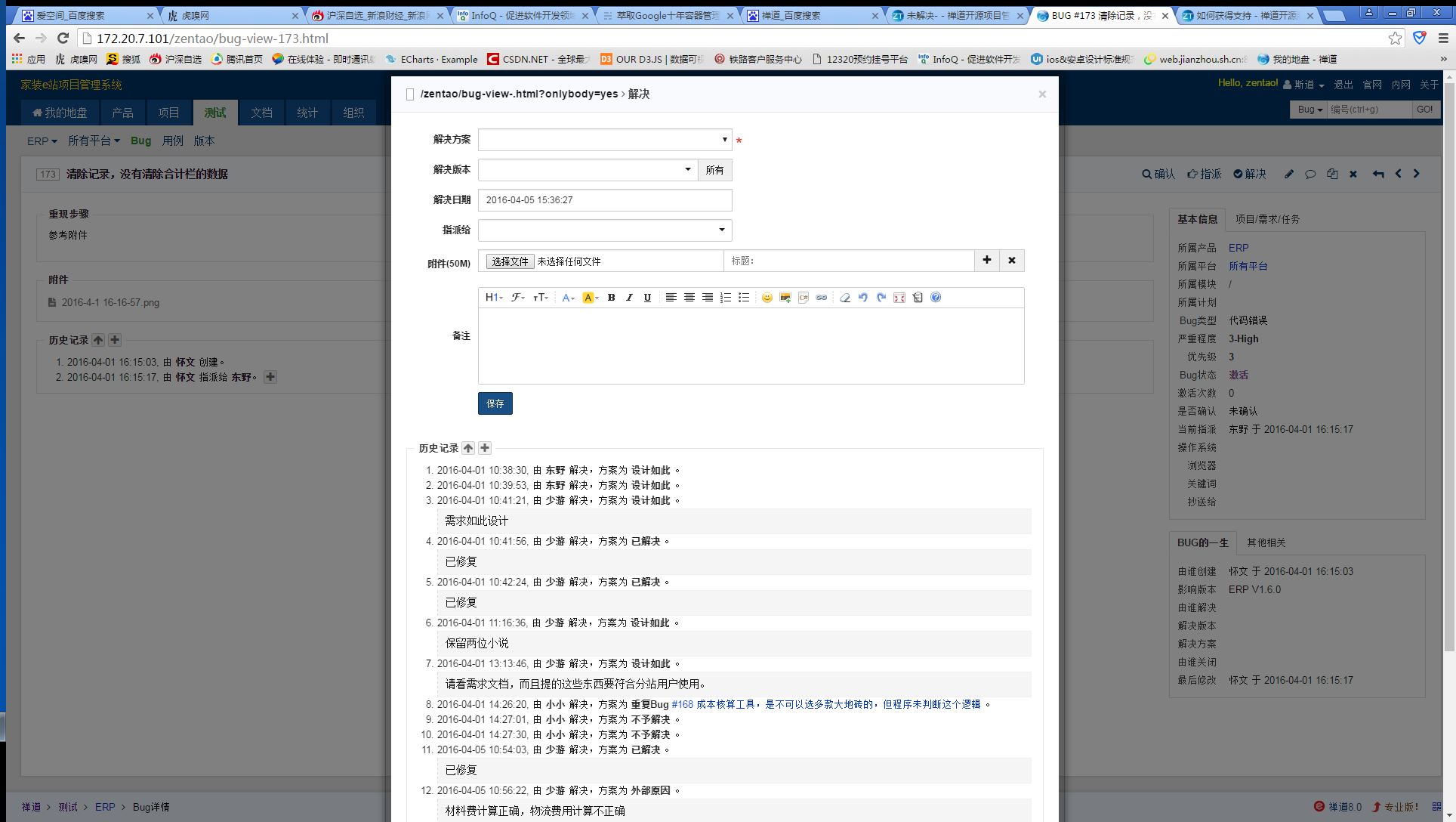This screenshot has height=822, width=1456.
Task: Toggle bold formatting in the remark editor
Action: (611, 298)
